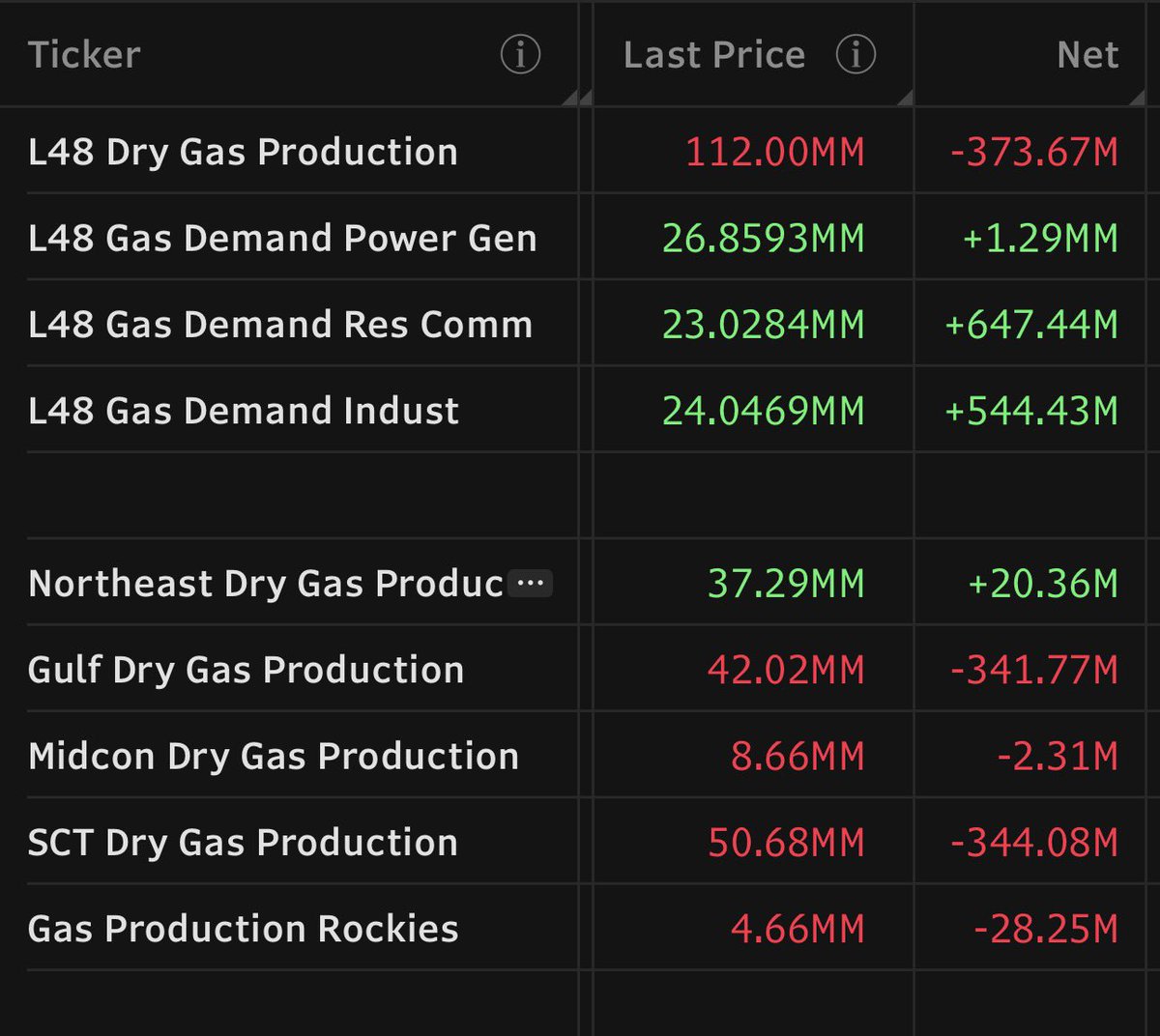Click the +544.43M net change value
This screenshot has height=1036, width=1160.
point(1031,411)
